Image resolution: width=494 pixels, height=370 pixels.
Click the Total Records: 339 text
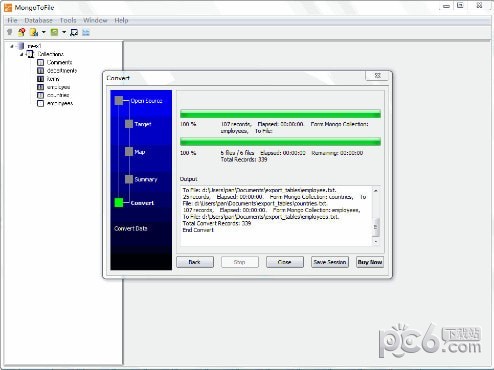tap(244, 160)
